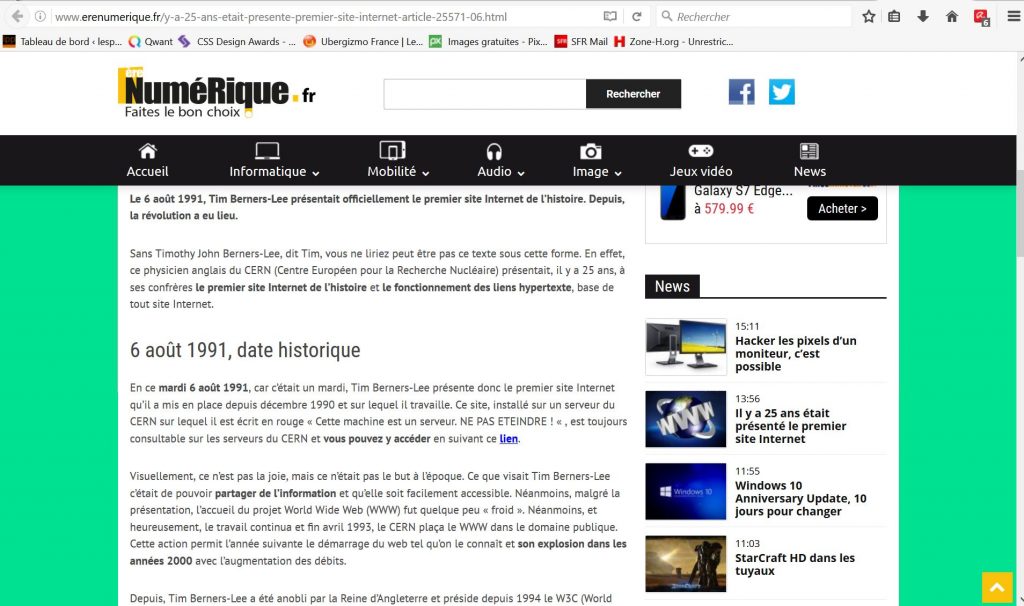Open the Twitter page icon
Image resolution: width=1024 pixels, height=606 pixels.
point(781,92)
